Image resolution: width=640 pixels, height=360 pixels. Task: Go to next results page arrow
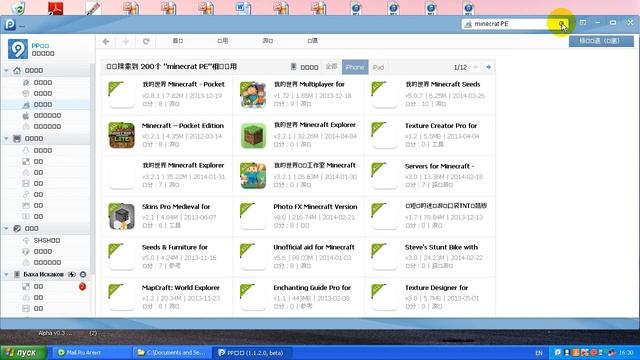[x=489, y=67]
